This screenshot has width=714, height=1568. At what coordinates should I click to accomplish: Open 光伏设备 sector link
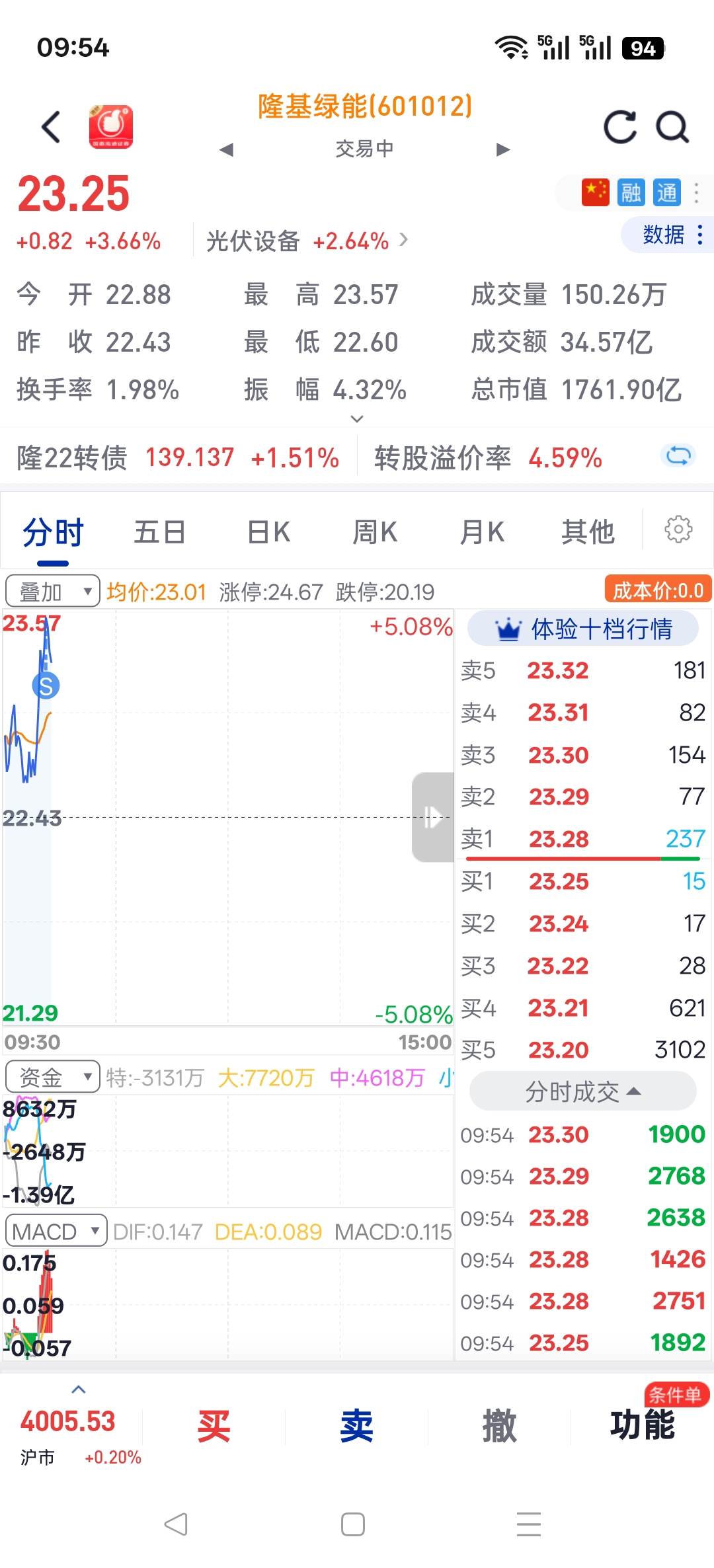coord(307,241)
